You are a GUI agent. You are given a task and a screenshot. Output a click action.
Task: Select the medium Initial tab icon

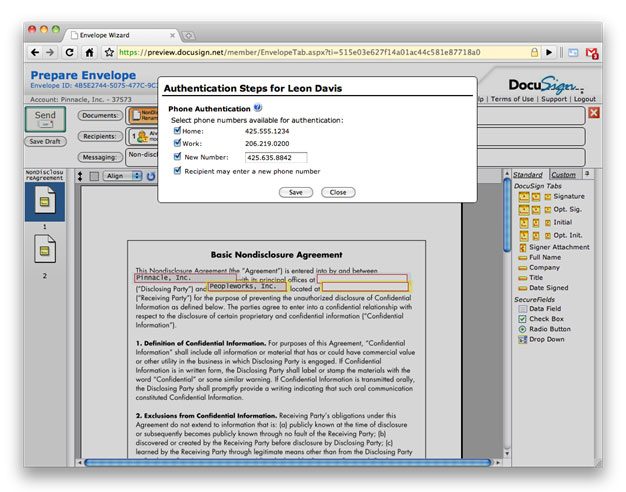(x=536, y=223)
